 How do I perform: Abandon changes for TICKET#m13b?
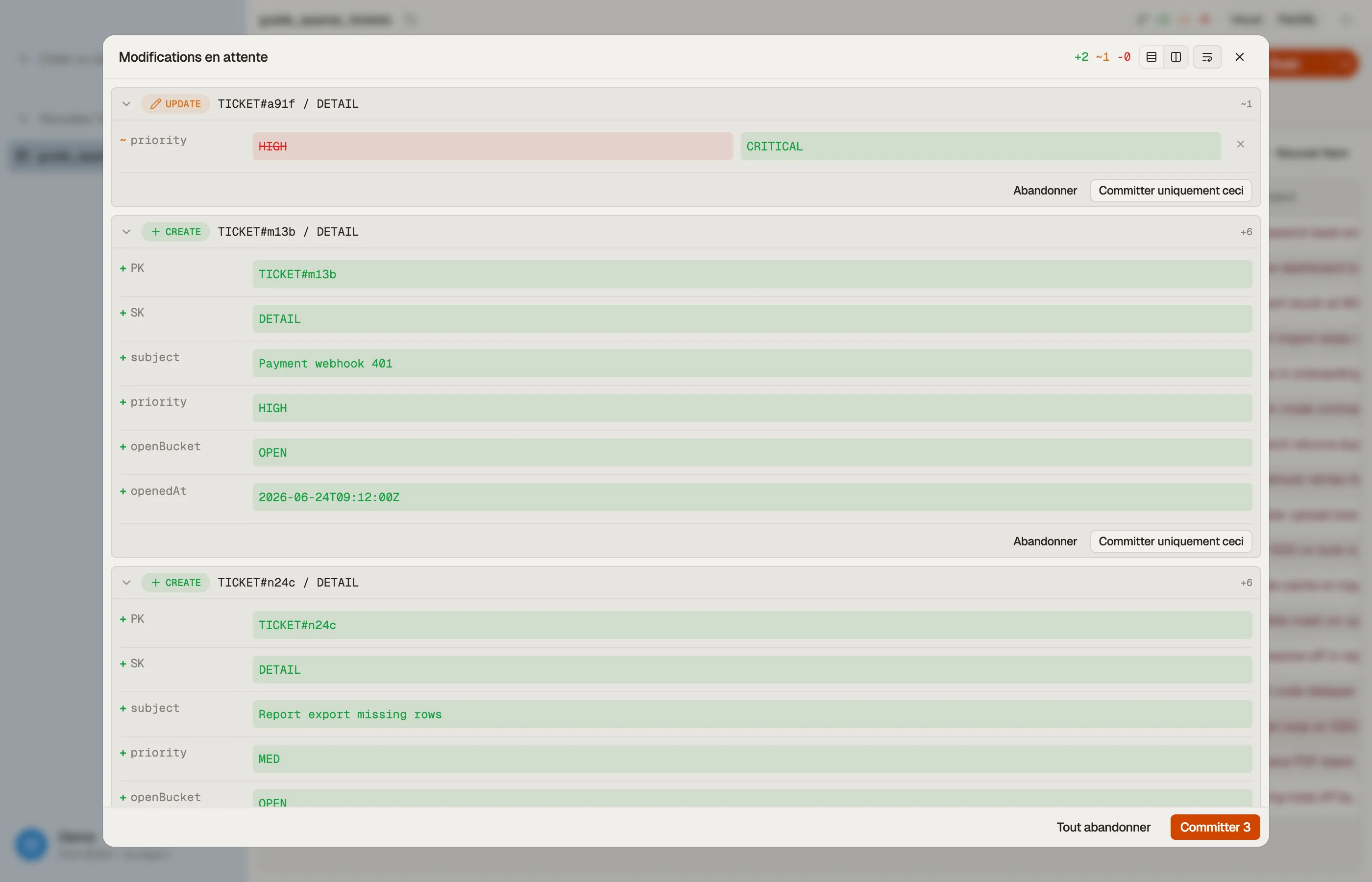1045,541
